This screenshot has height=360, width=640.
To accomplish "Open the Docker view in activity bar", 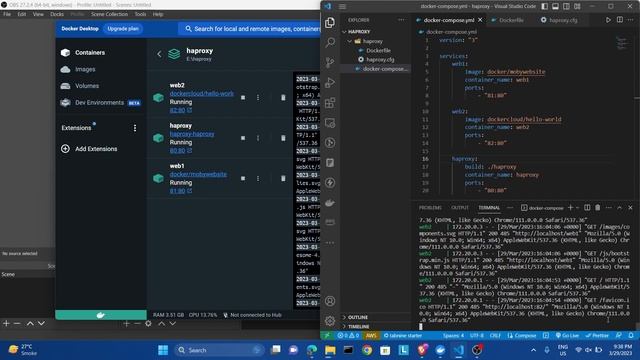I will 330,202.
